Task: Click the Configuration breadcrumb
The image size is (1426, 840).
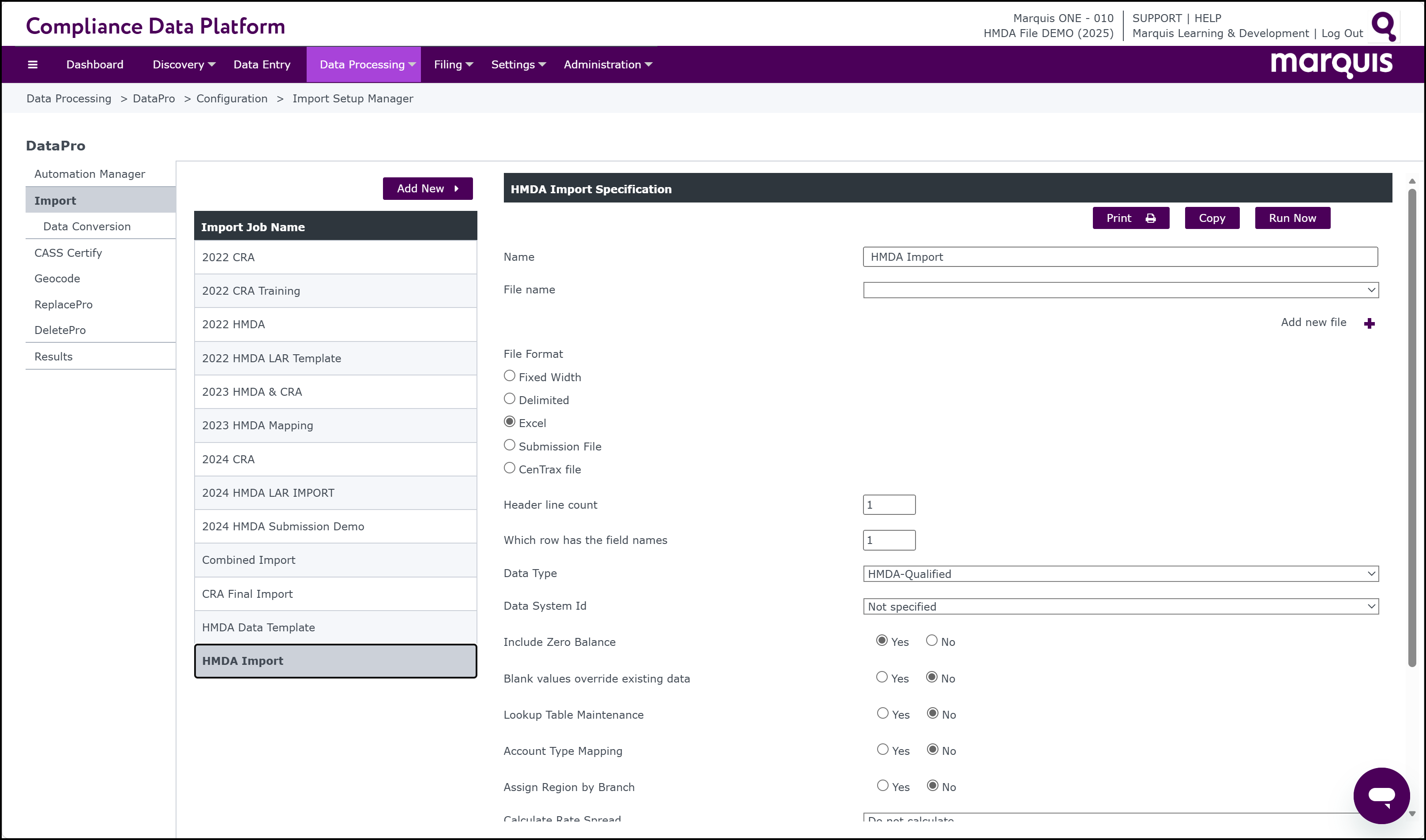Action: 232,98
